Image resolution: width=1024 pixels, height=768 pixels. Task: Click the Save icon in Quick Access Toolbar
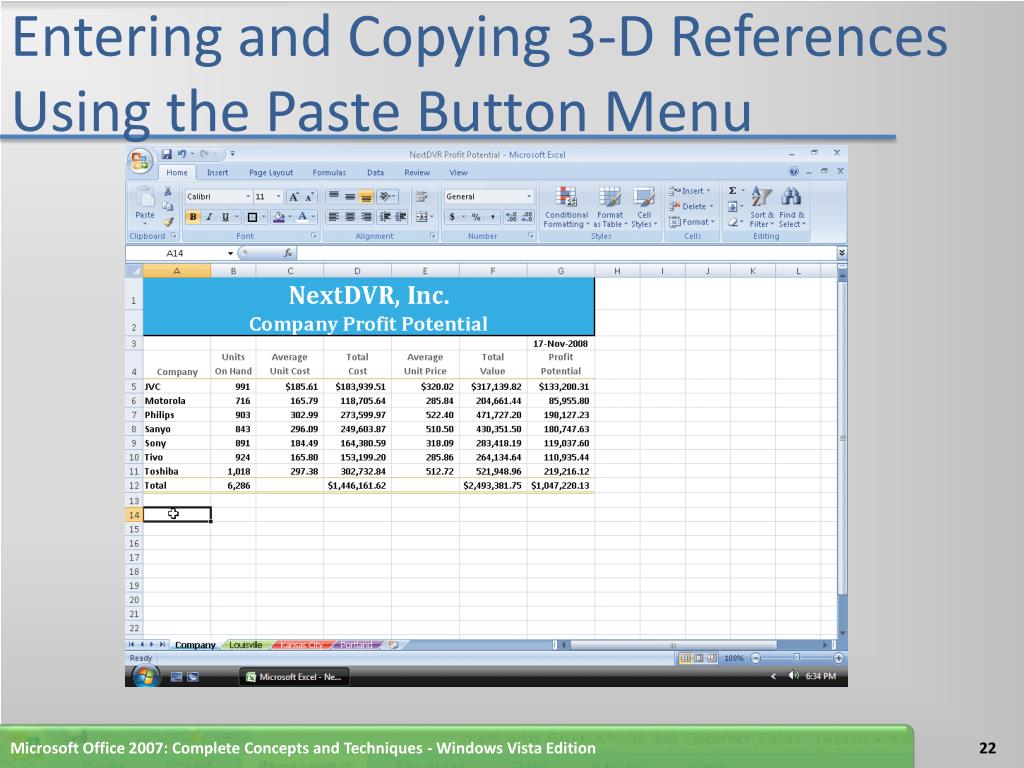[x=167, y=154]
